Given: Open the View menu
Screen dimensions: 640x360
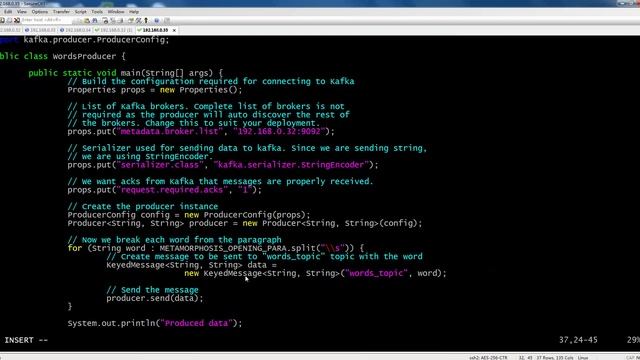Looking at the screenshot, I should 22,12.
